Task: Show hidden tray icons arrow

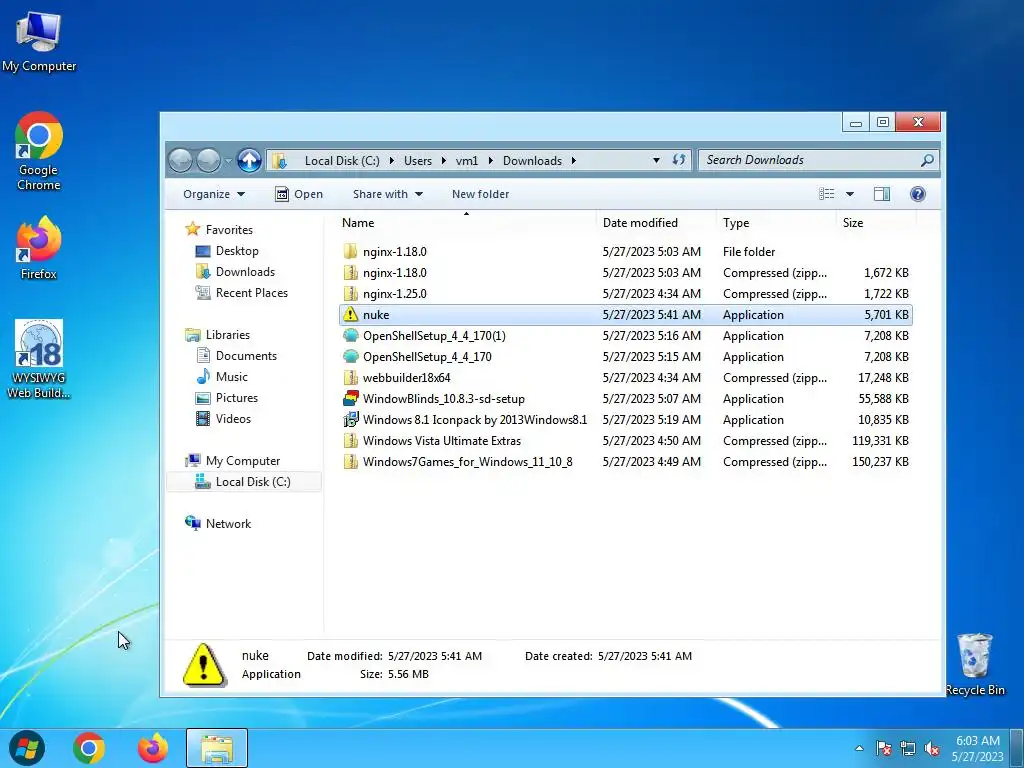Action: pyautogui.click(x=859, y=748)
